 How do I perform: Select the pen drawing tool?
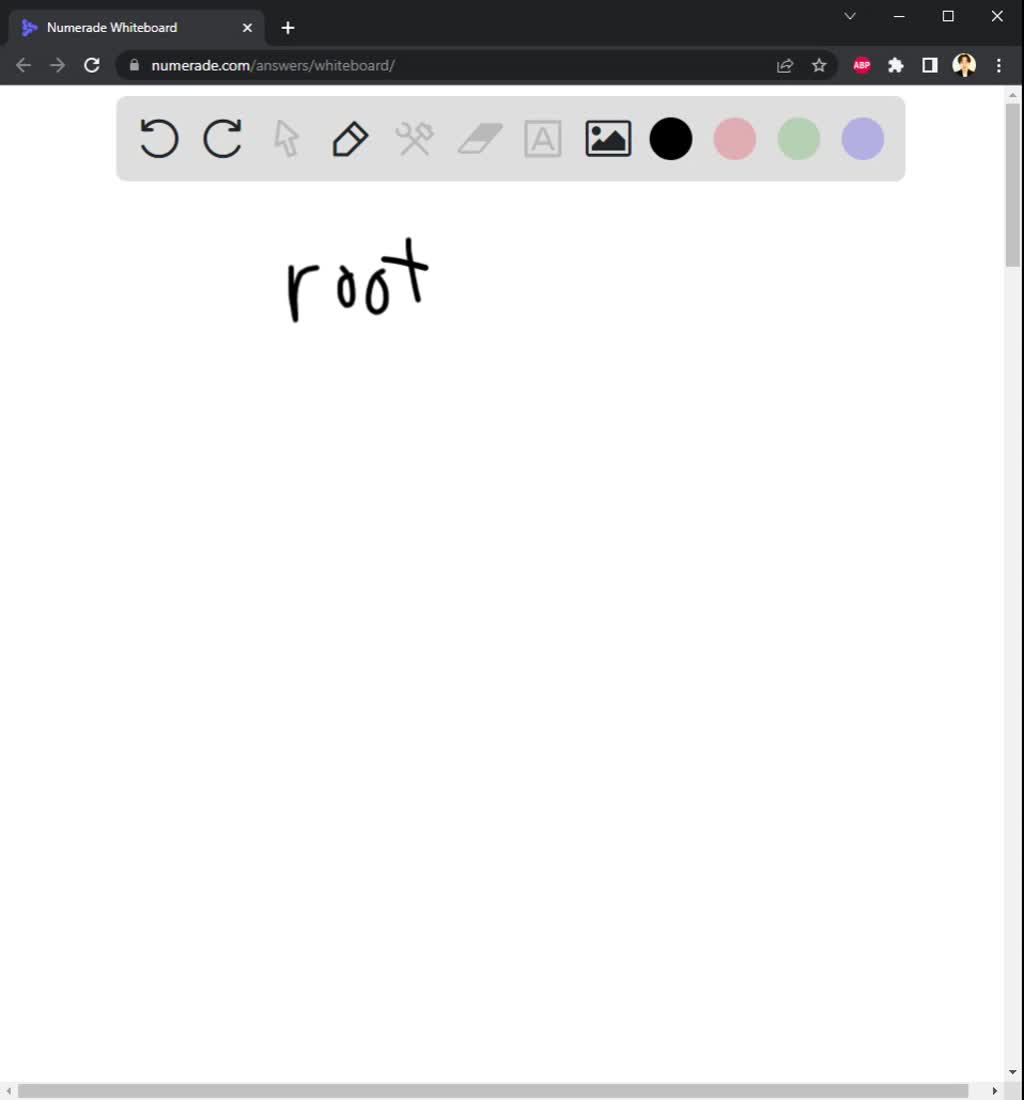click(350, 138)
